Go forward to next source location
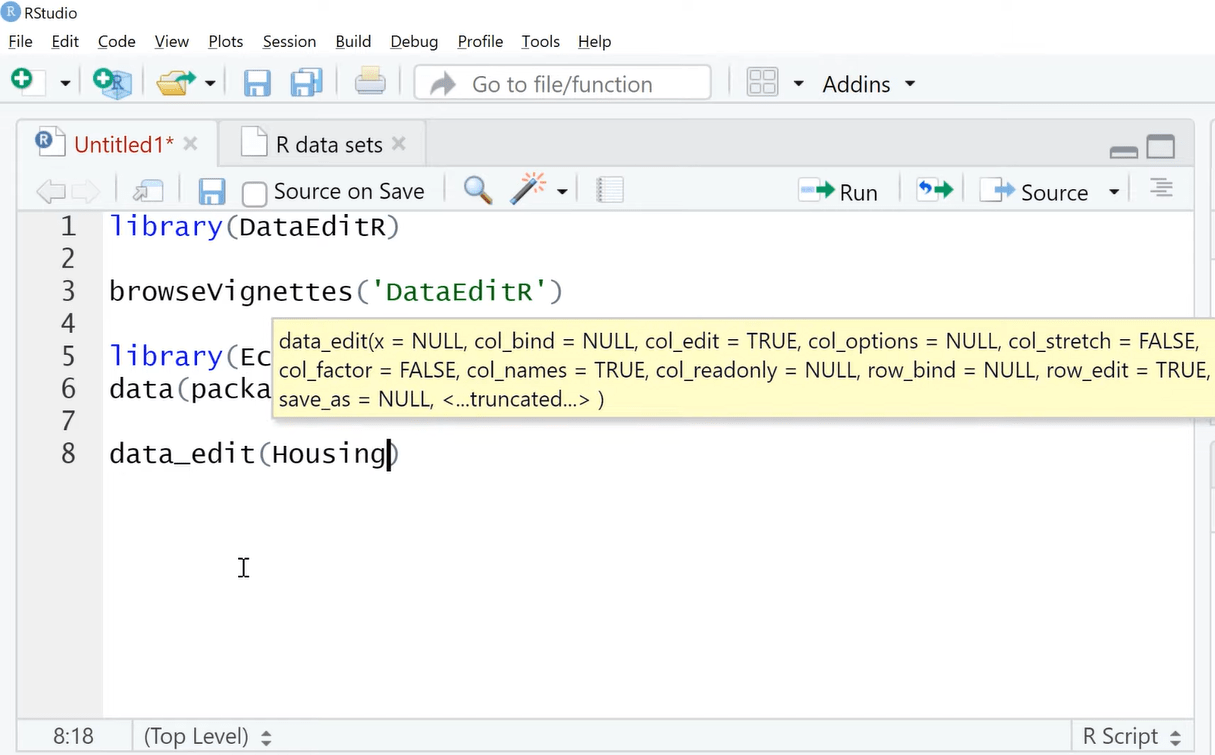Image resolution: width=1215 pixels, height=755 pixels. point(85,191)
